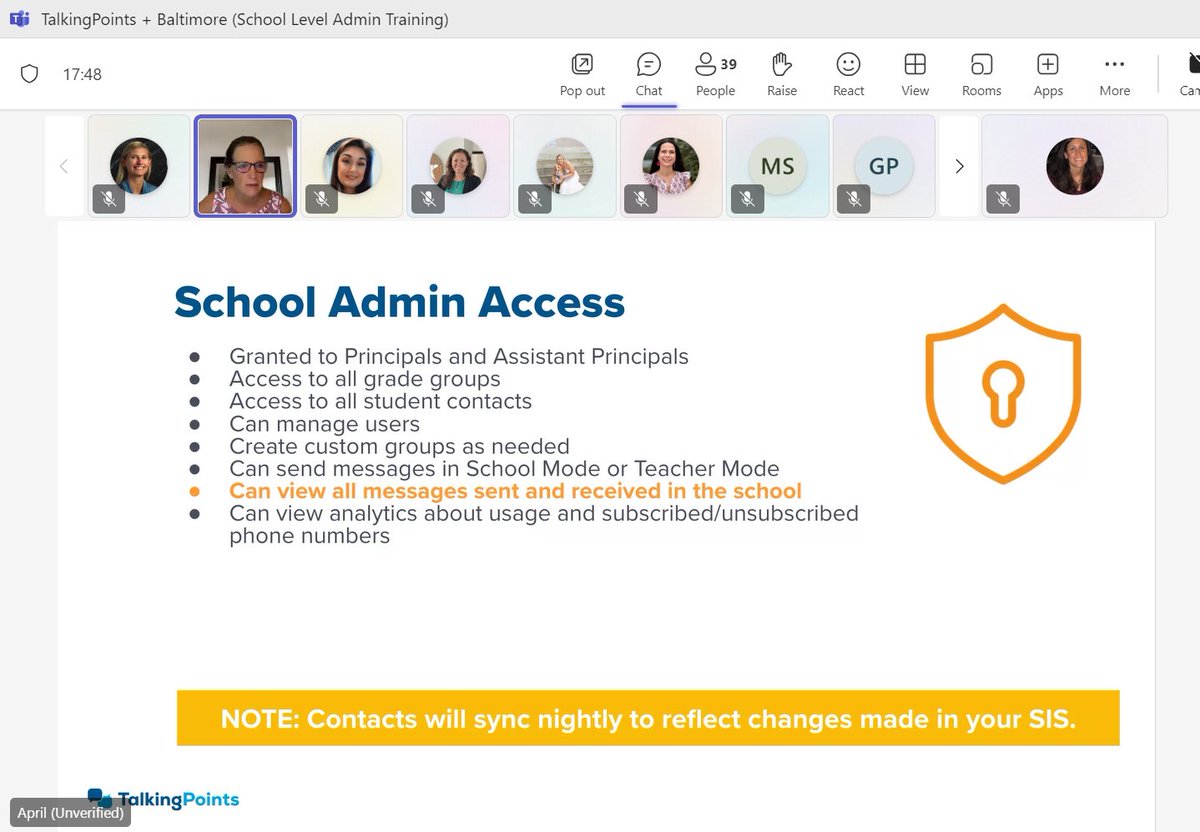Show next participants with right chevron

click(959, 166)
